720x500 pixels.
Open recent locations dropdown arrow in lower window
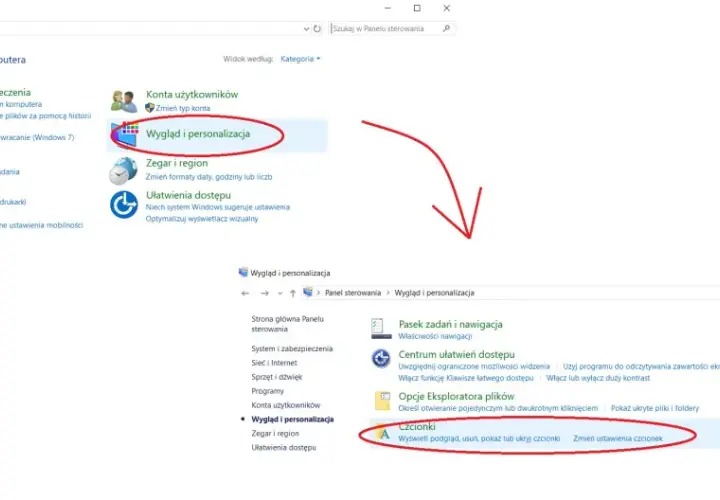click(280, 293)
